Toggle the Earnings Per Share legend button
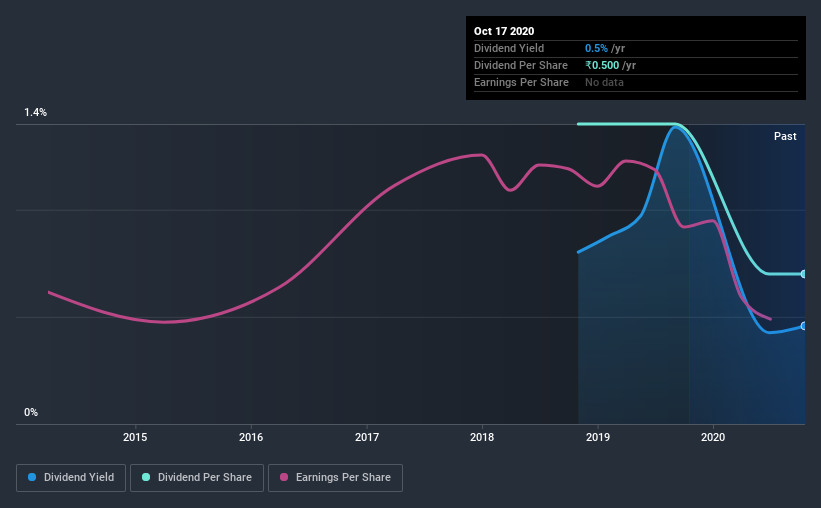Image resolution: width=821 pixels, height=508 pixels. point(335,478)
